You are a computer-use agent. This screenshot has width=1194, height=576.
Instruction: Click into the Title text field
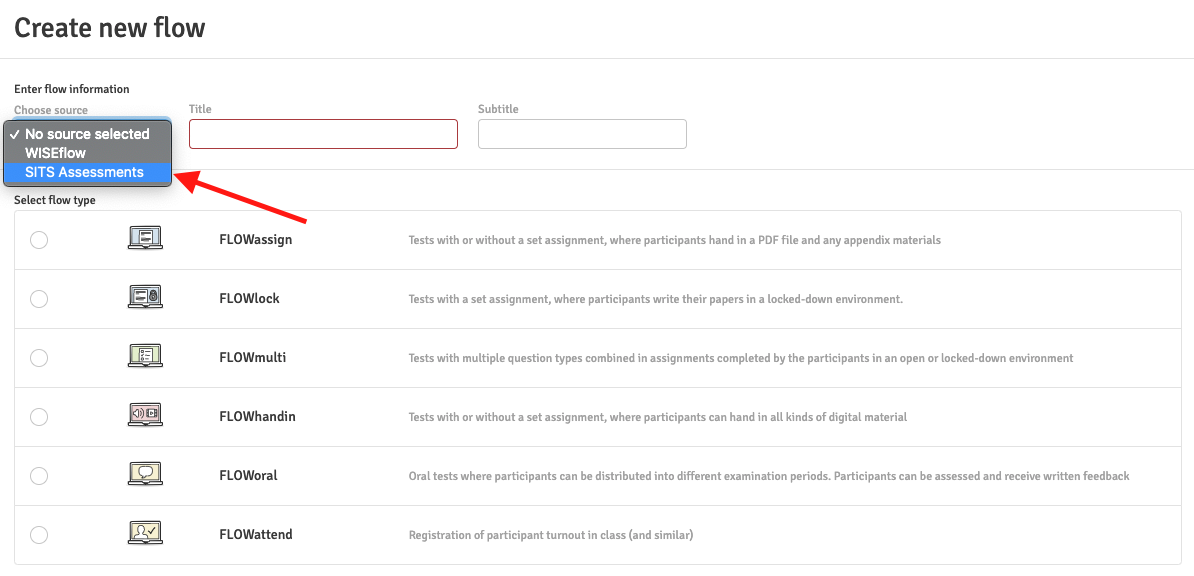323,134
